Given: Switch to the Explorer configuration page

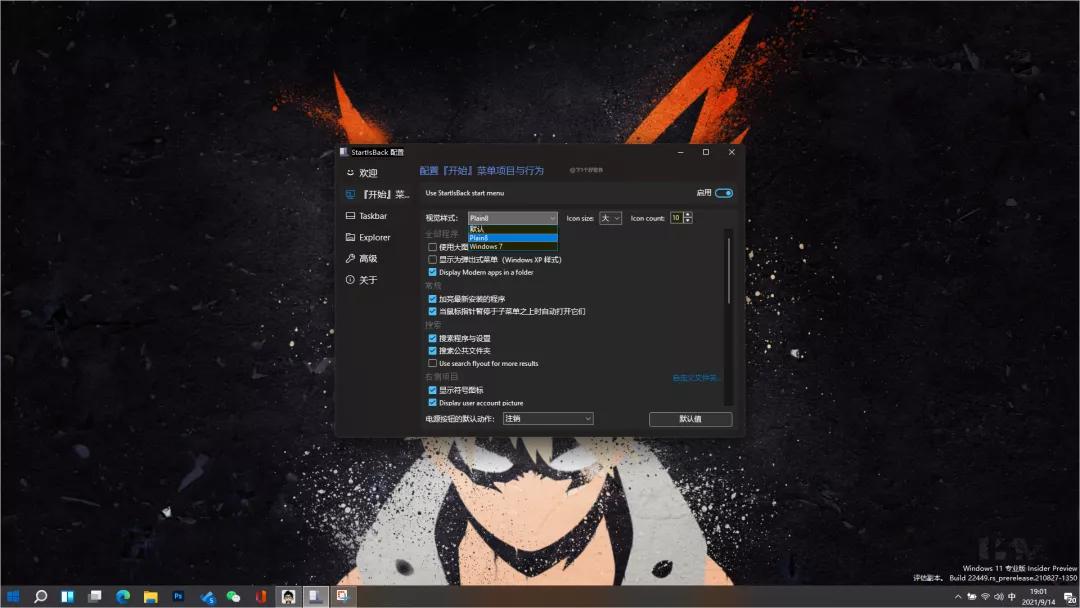Looking at the screenshot, I should pyautogui.click(x=372, y=237).
